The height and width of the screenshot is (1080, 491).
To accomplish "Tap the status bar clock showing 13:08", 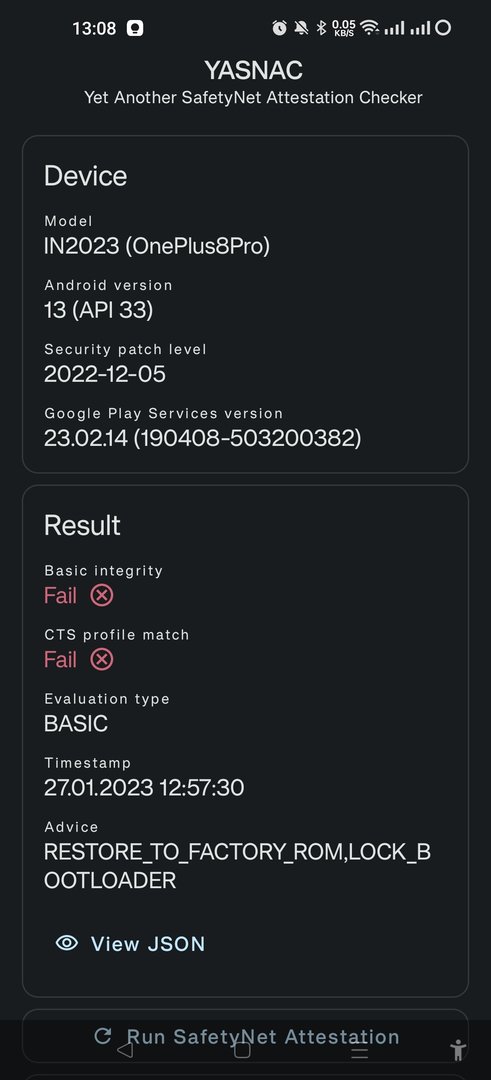I will (94, 28).
